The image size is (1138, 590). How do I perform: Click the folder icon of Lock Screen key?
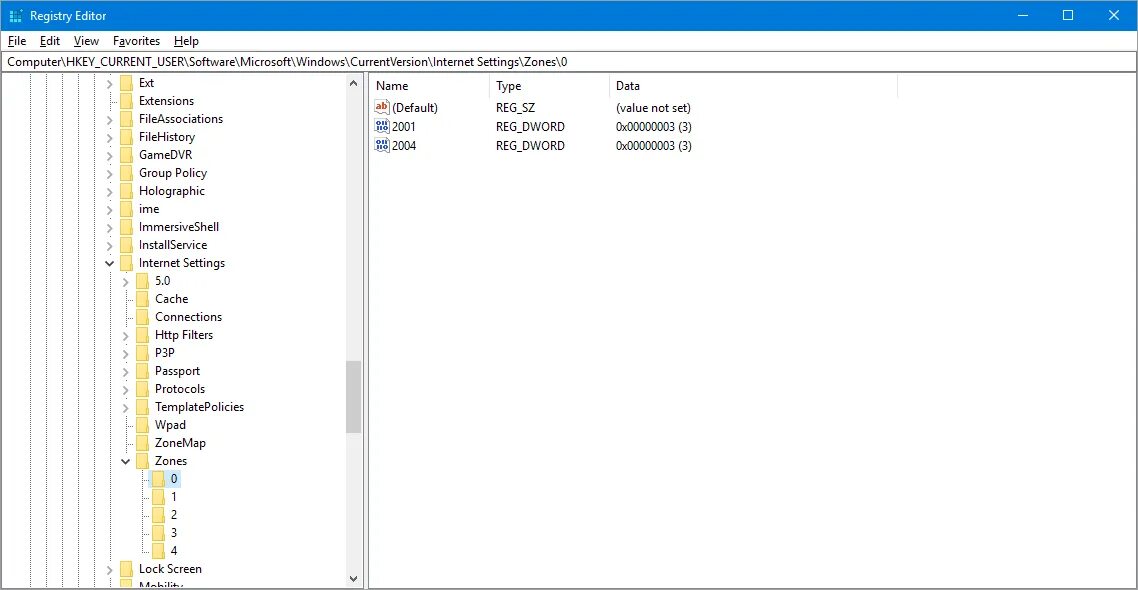[x=126, y=569]
